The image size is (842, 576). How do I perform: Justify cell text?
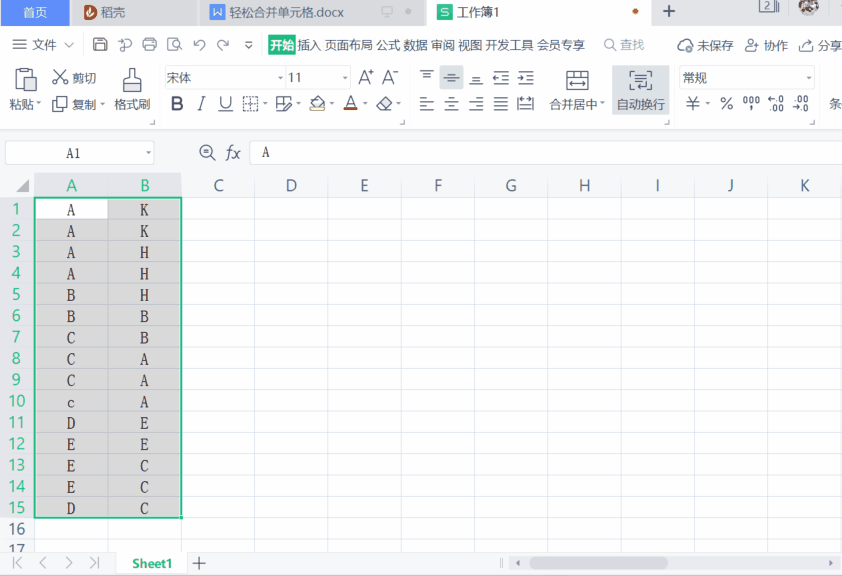[x=500, y=104]
